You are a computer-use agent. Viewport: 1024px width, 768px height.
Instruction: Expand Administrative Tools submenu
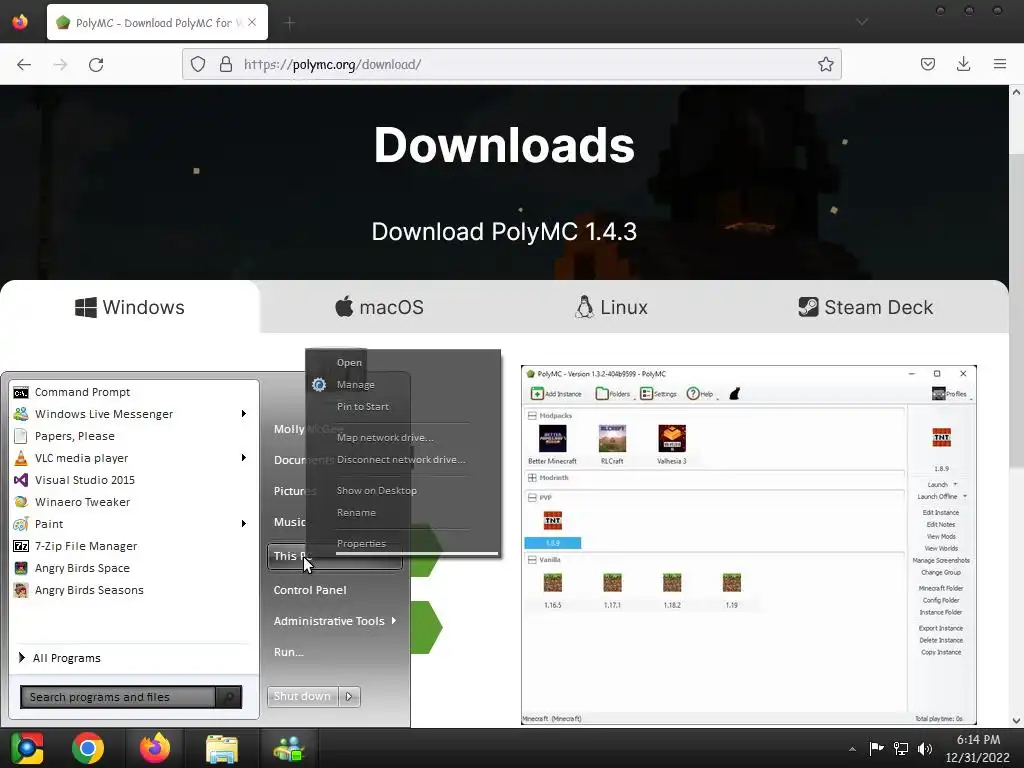tap(335, 621)
